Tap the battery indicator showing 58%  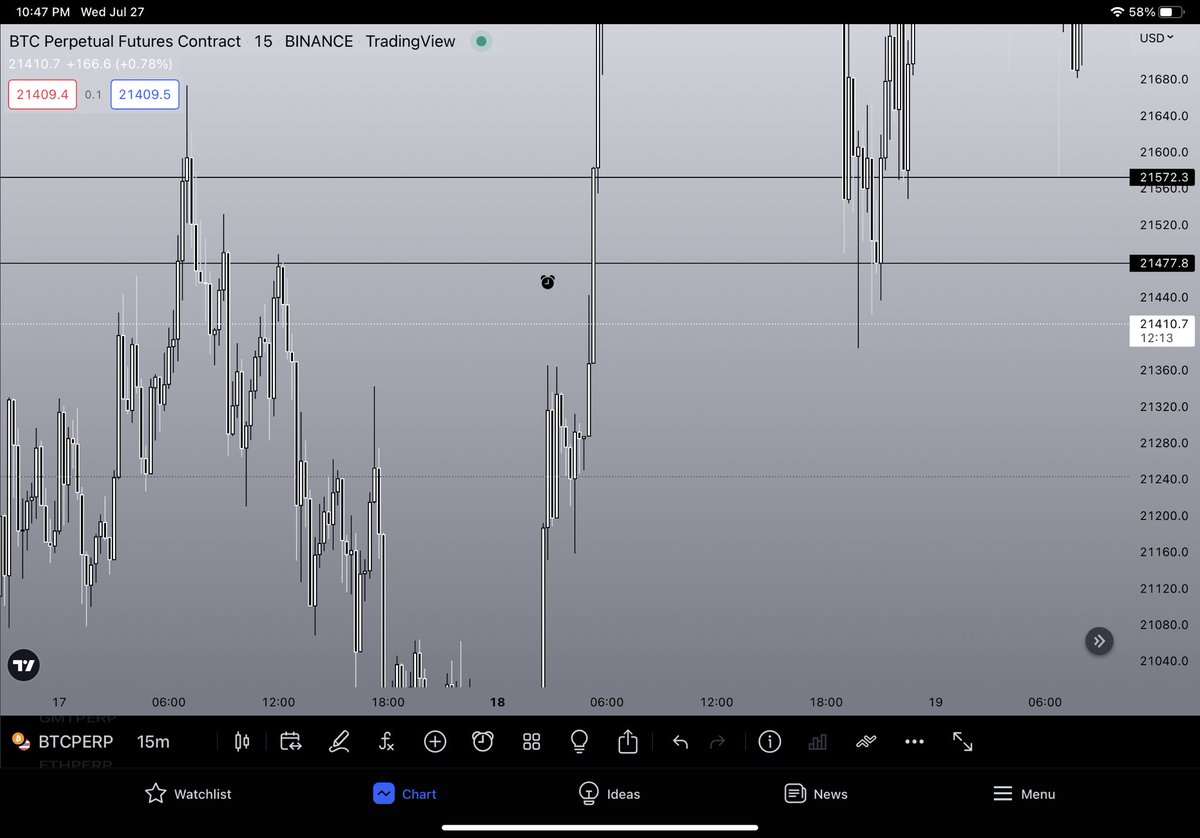click(1158, 12)
